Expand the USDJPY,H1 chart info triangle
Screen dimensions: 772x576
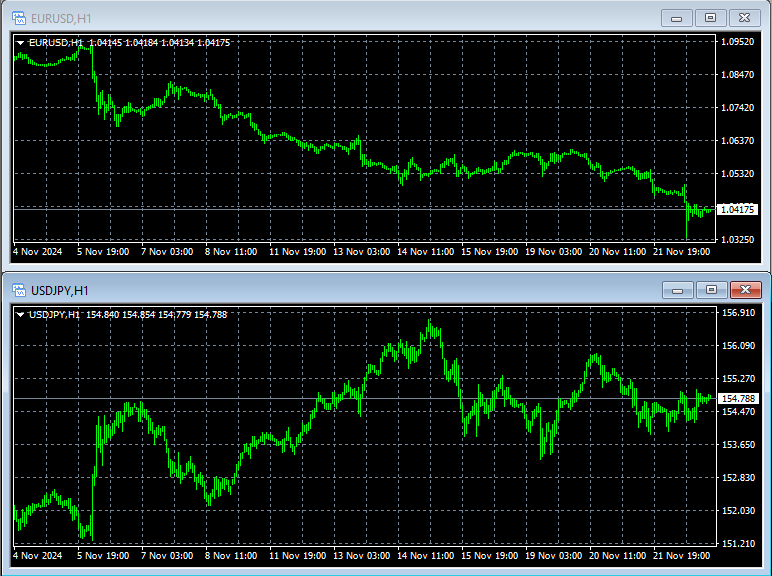tap(20, 315)
